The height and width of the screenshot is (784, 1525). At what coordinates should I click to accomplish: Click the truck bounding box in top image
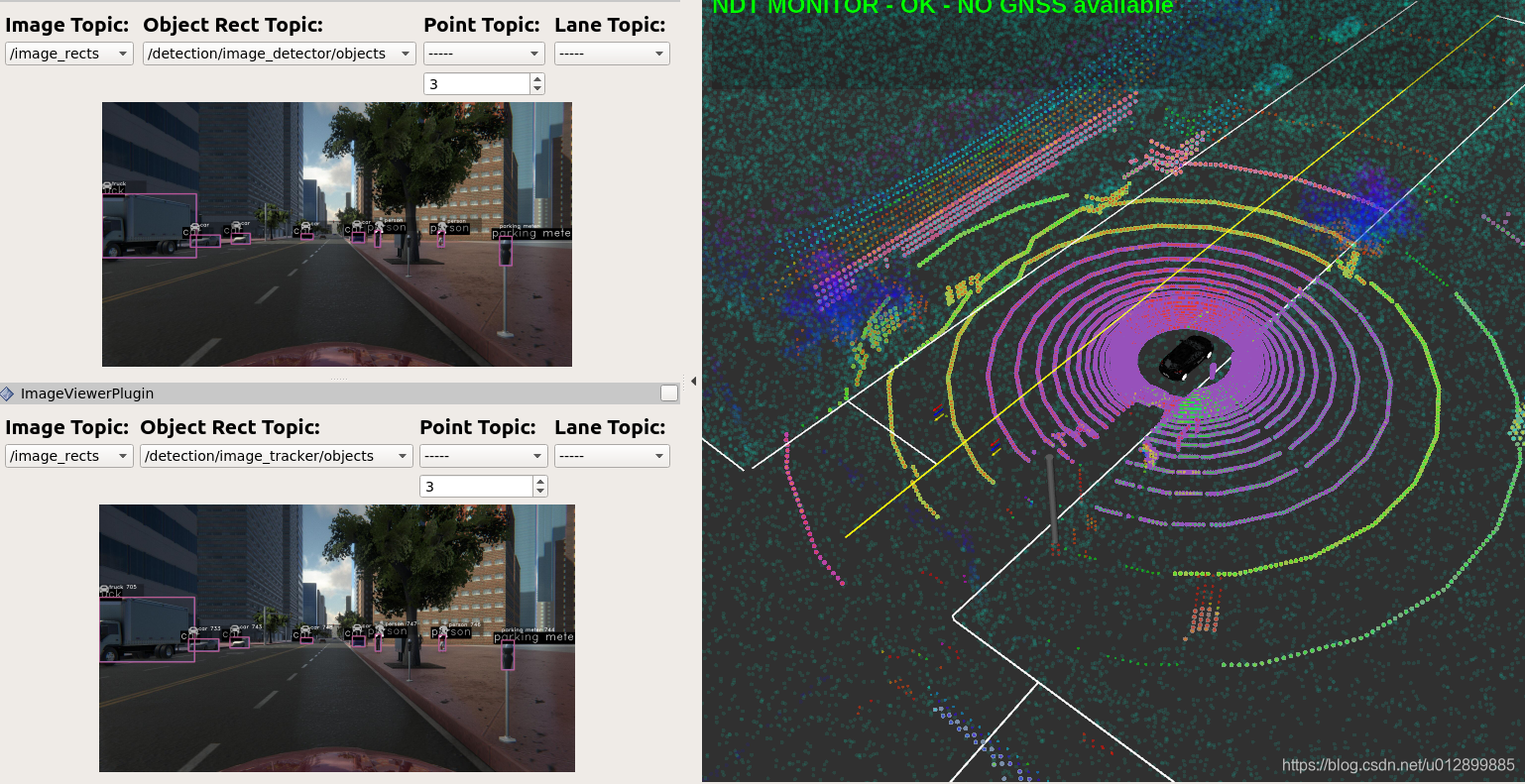coord(149,226)
